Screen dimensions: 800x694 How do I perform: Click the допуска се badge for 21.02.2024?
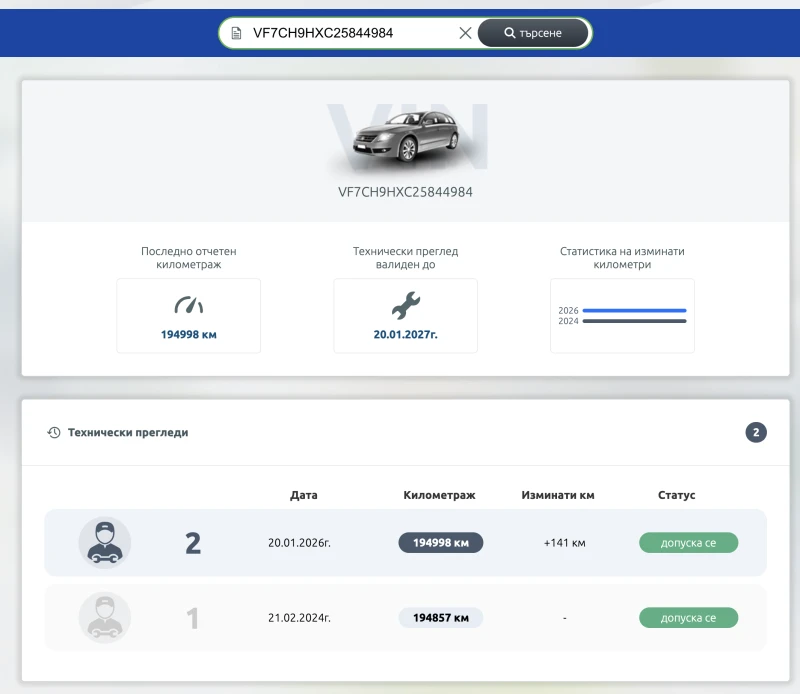(x=688, y=617)
